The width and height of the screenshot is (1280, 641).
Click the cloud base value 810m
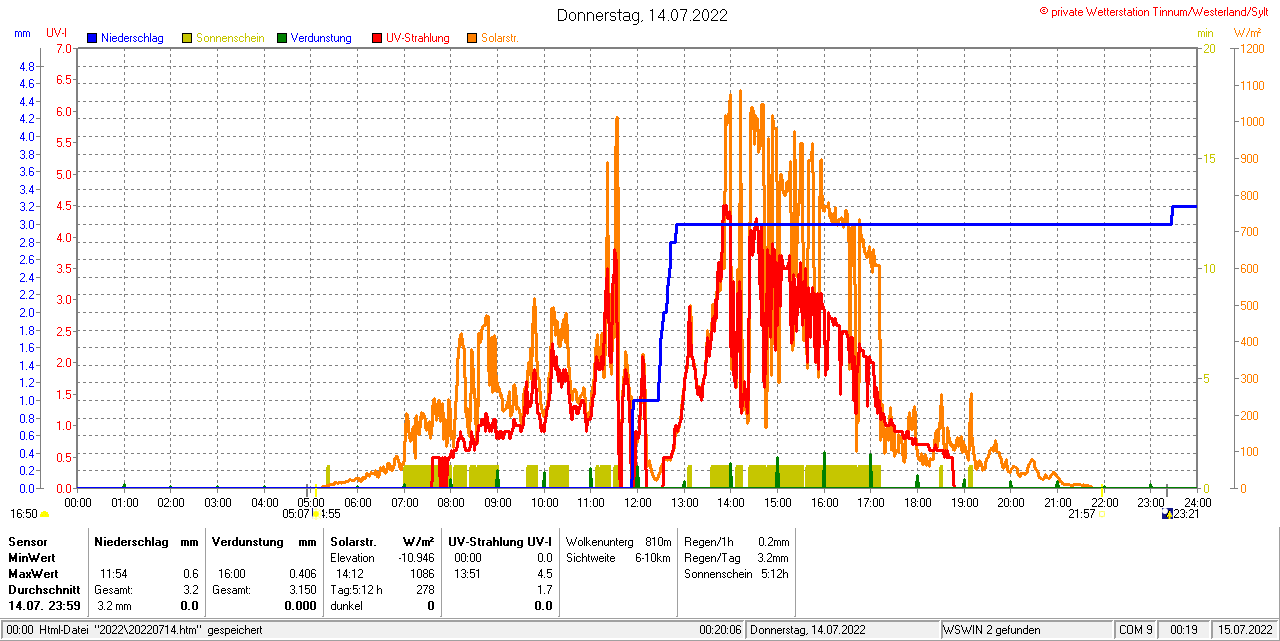point(658,541)
